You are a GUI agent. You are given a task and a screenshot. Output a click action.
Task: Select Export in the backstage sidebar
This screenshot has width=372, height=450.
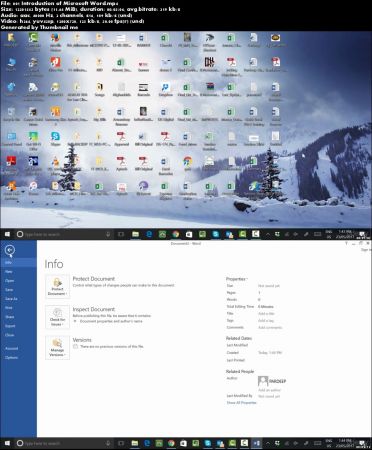[18, 326]
